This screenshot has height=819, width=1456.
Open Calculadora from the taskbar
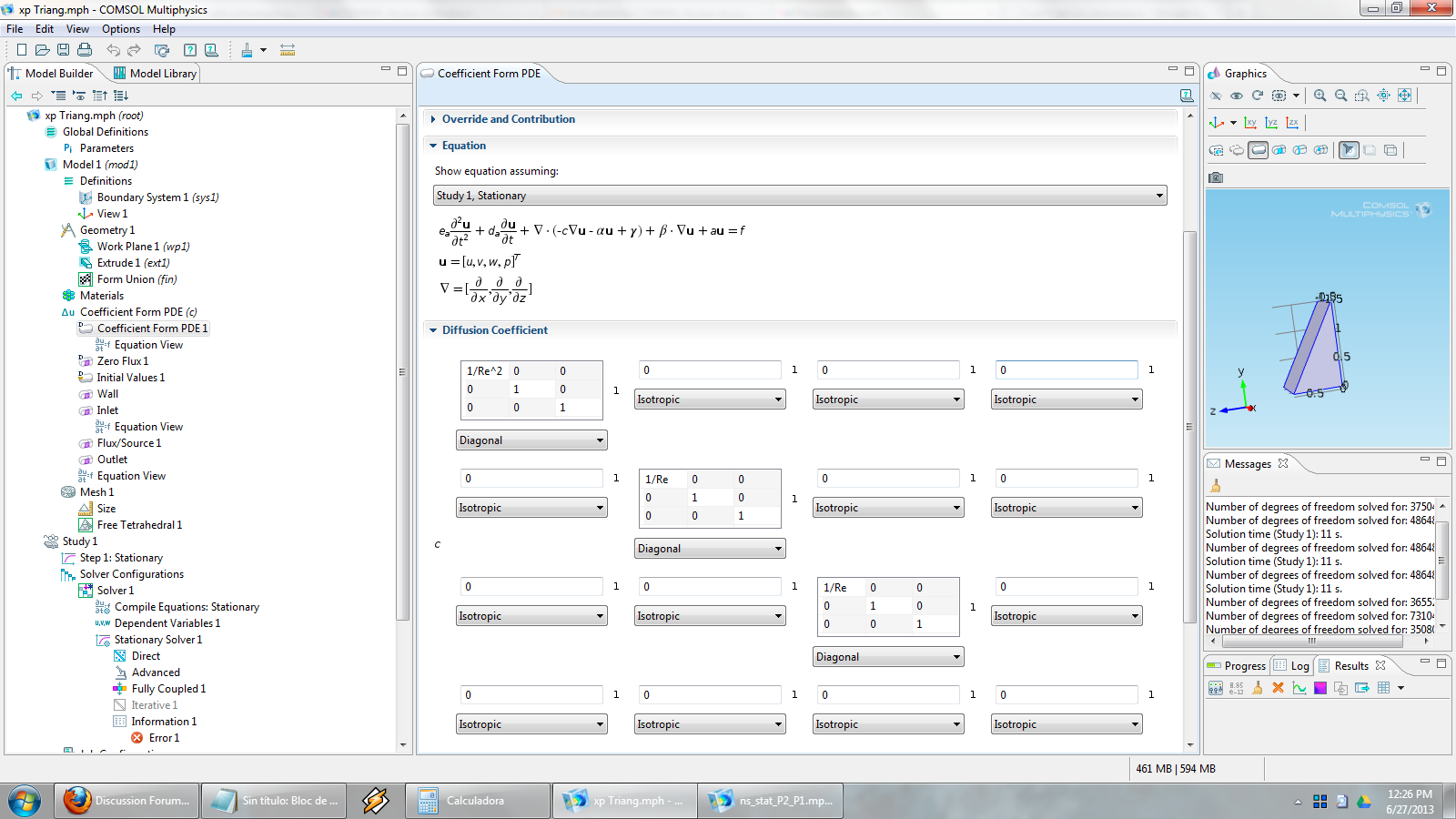coord(475,801)
